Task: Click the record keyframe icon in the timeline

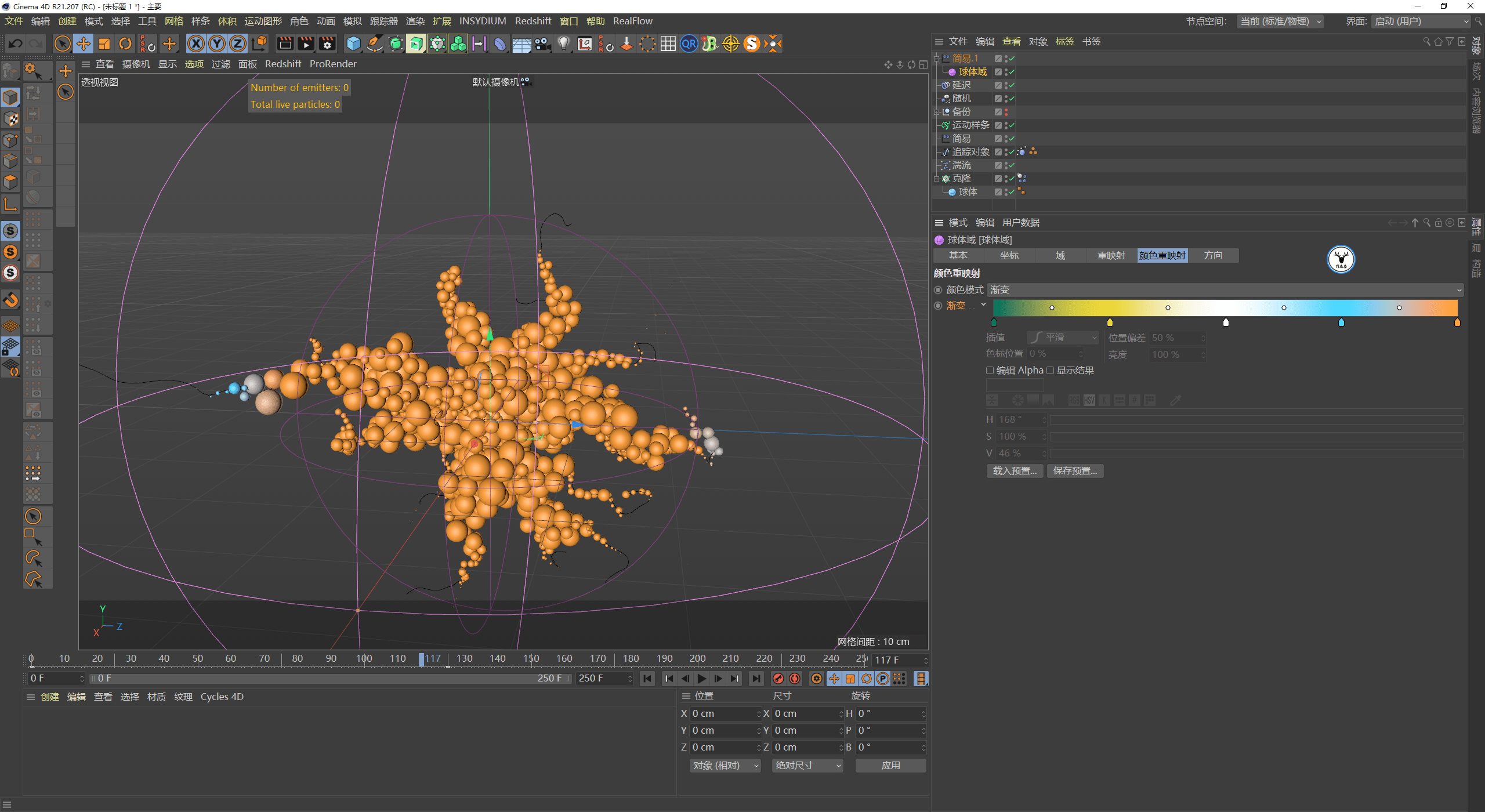Action: [778, 678]
